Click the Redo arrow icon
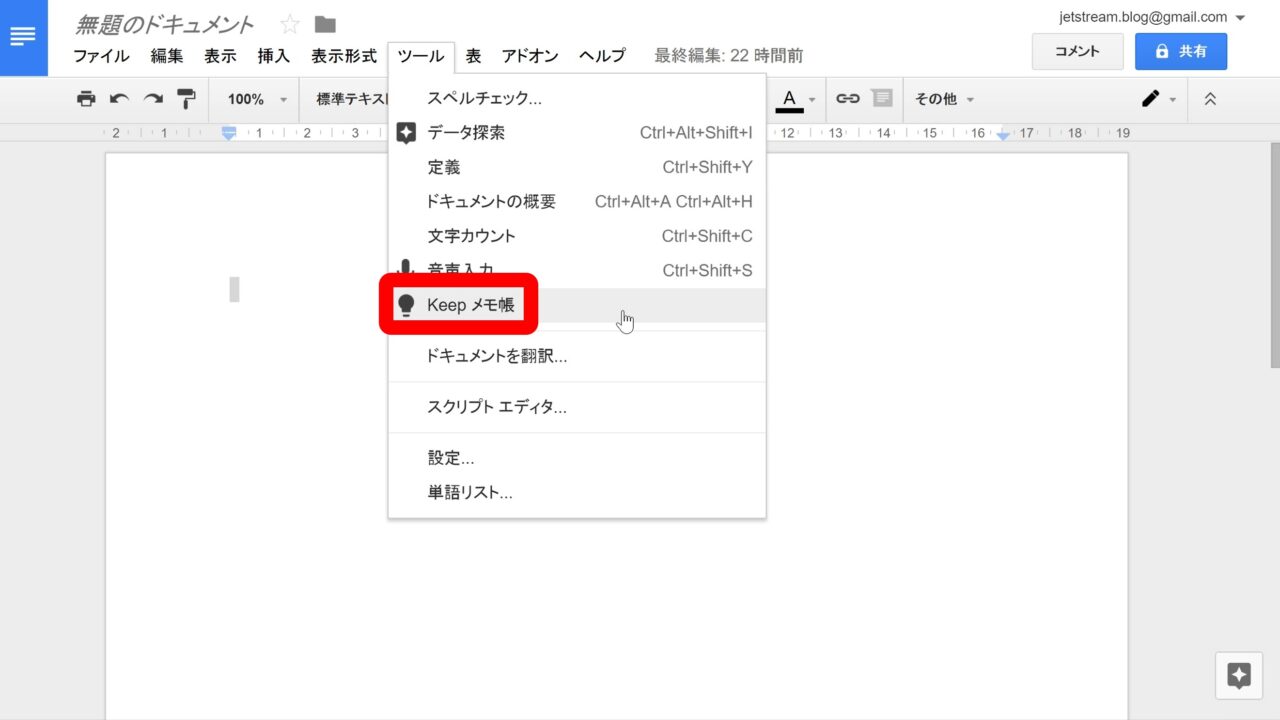 pos(153,99)
